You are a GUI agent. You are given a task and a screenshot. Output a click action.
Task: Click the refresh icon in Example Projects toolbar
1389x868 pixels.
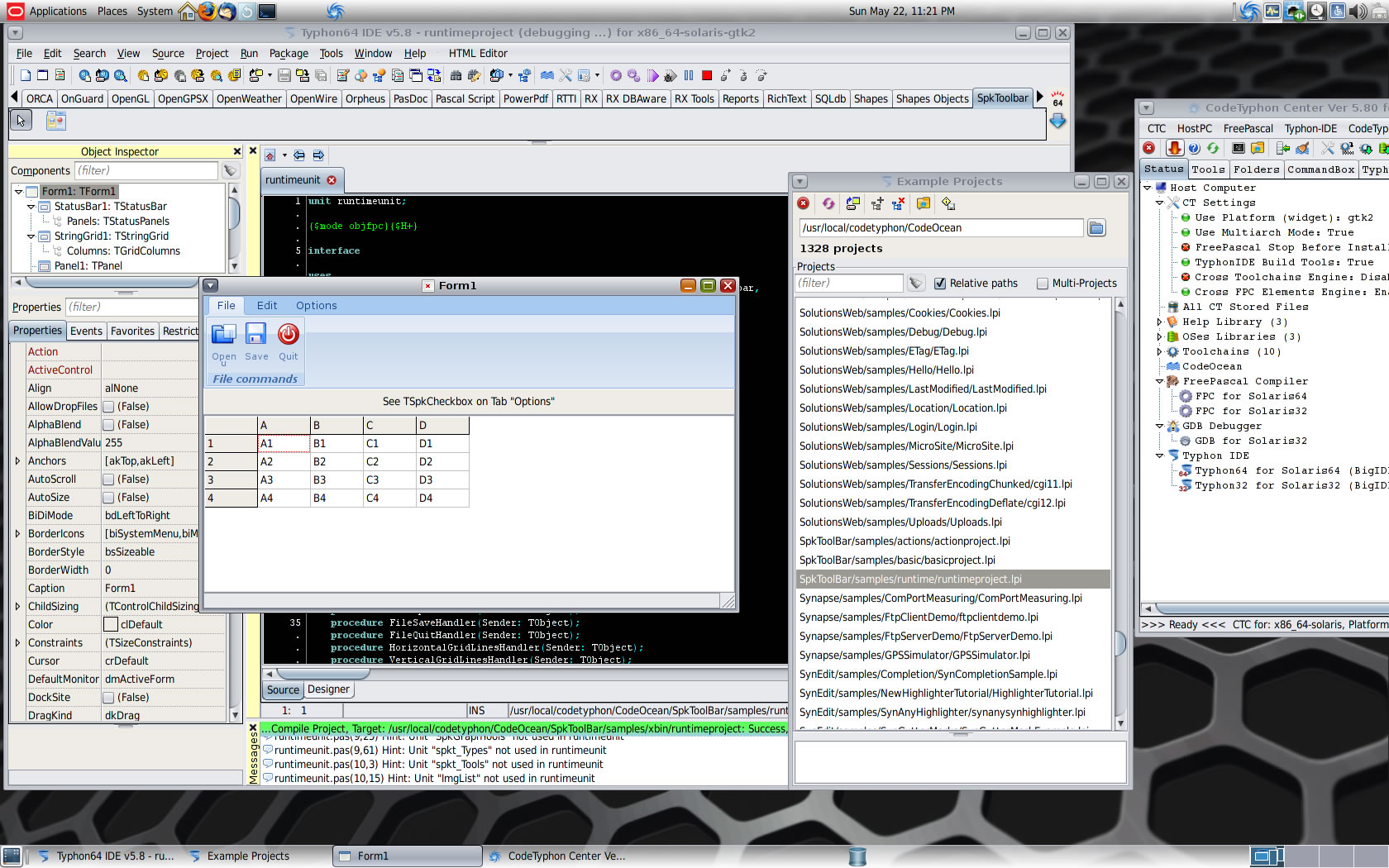point(828,203)
